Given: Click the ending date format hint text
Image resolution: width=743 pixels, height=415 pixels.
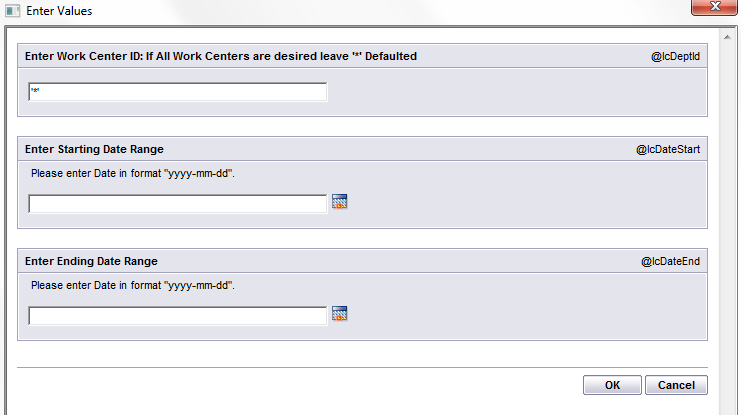Looking at the screenshot, I should coord(133,285).
